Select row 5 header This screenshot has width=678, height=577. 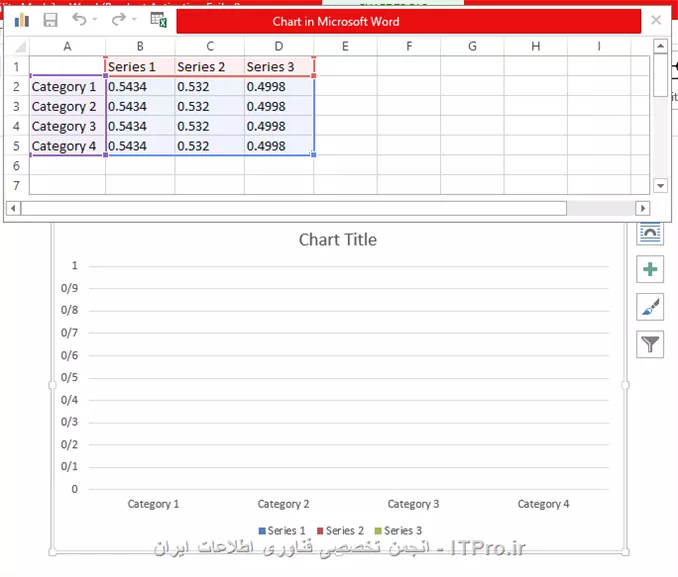point(16,146)
